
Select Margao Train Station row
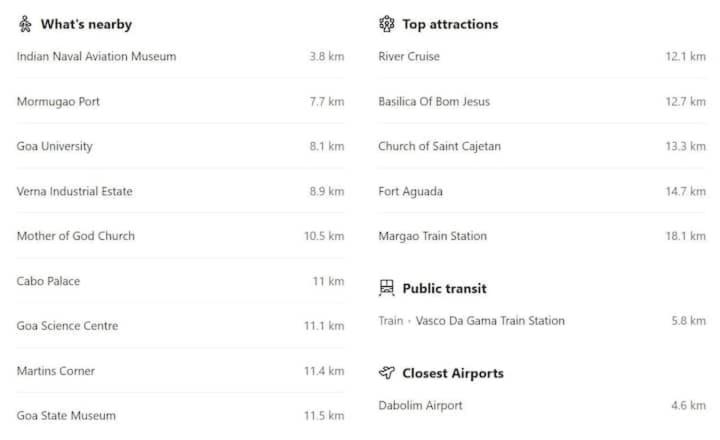542,236
